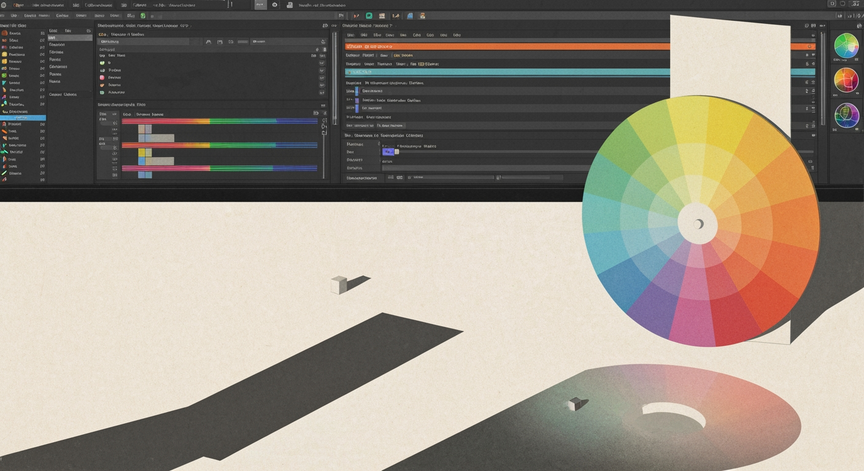Image resolution: width=864 pixels, height=471 pixels.
Task: Click the document icon right of the eye icon
Action: coord(289,5)
